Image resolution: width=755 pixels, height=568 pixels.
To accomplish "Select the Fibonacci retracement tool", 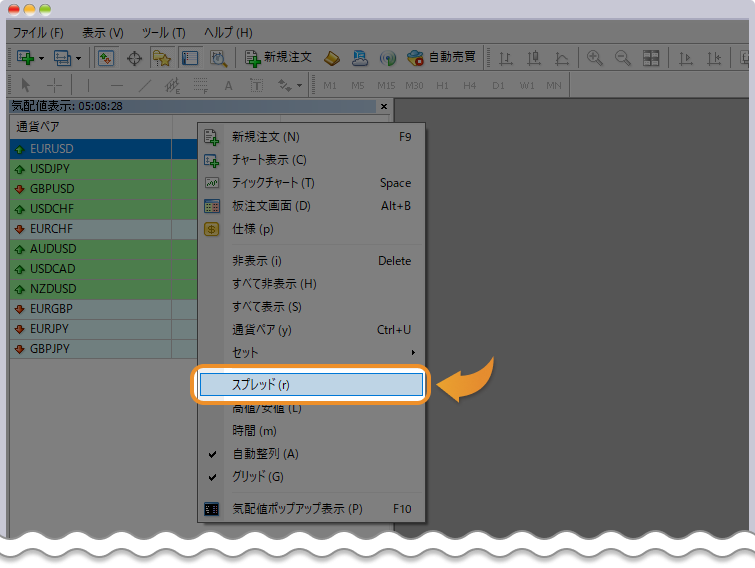I will point(200,86).
